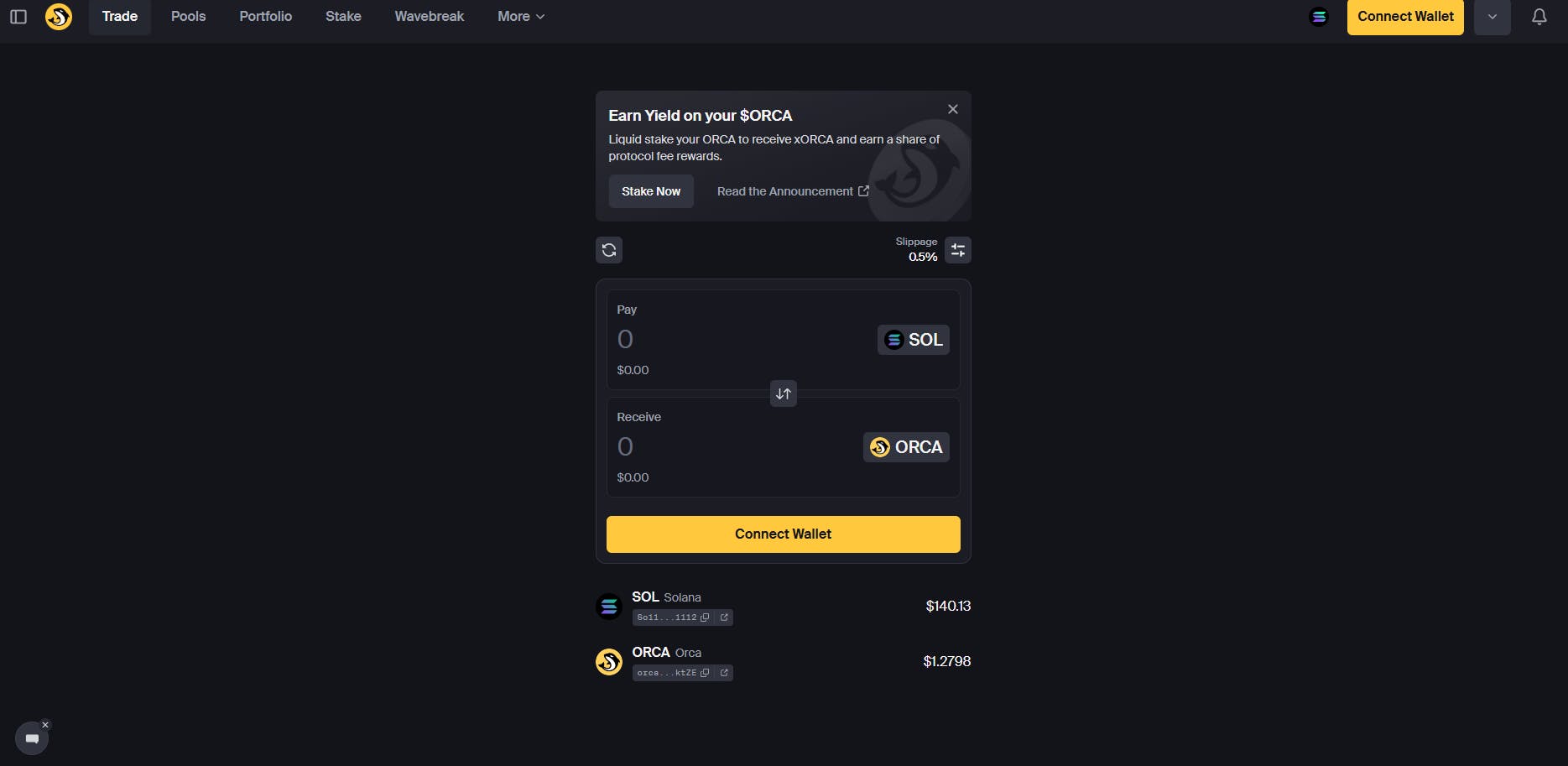Collapse the sidebar using the panel icon
The width and height of the screenshot is (1568, 766).
tap(18, 16)
